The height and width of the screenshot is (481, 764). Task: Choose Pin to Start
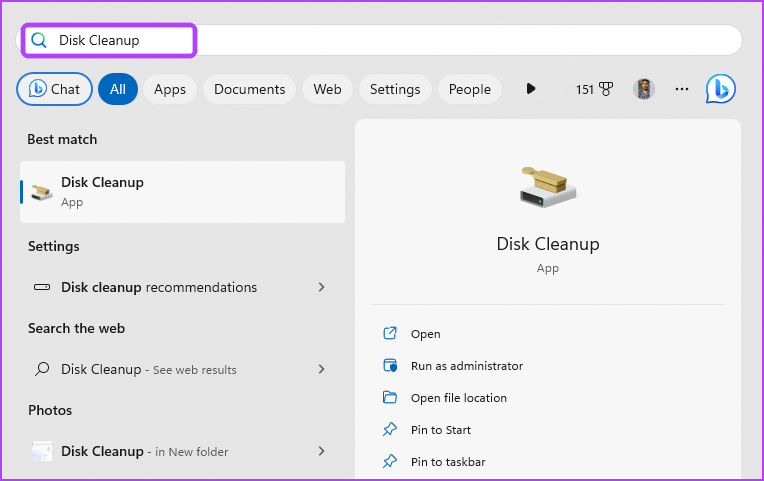pyautogui.click(x=440, y=430)
